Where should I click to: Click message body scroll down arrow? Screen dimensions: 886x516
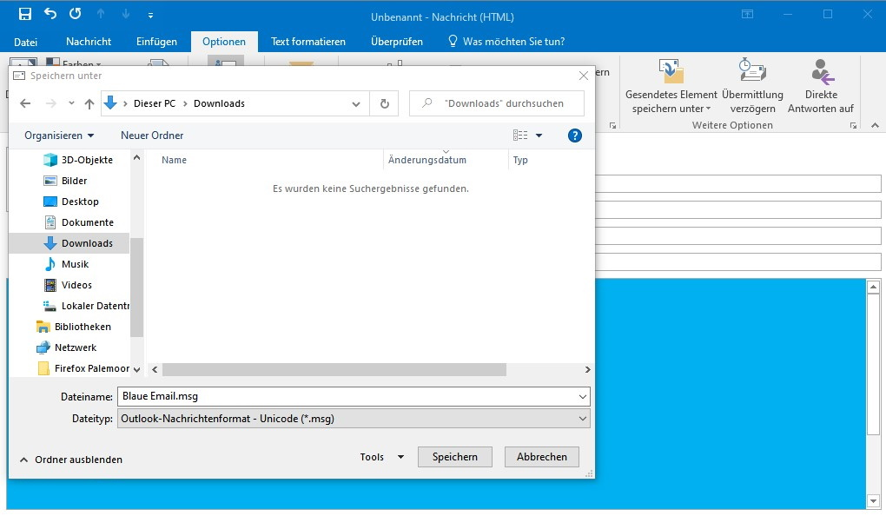click(x=874, y=501)
